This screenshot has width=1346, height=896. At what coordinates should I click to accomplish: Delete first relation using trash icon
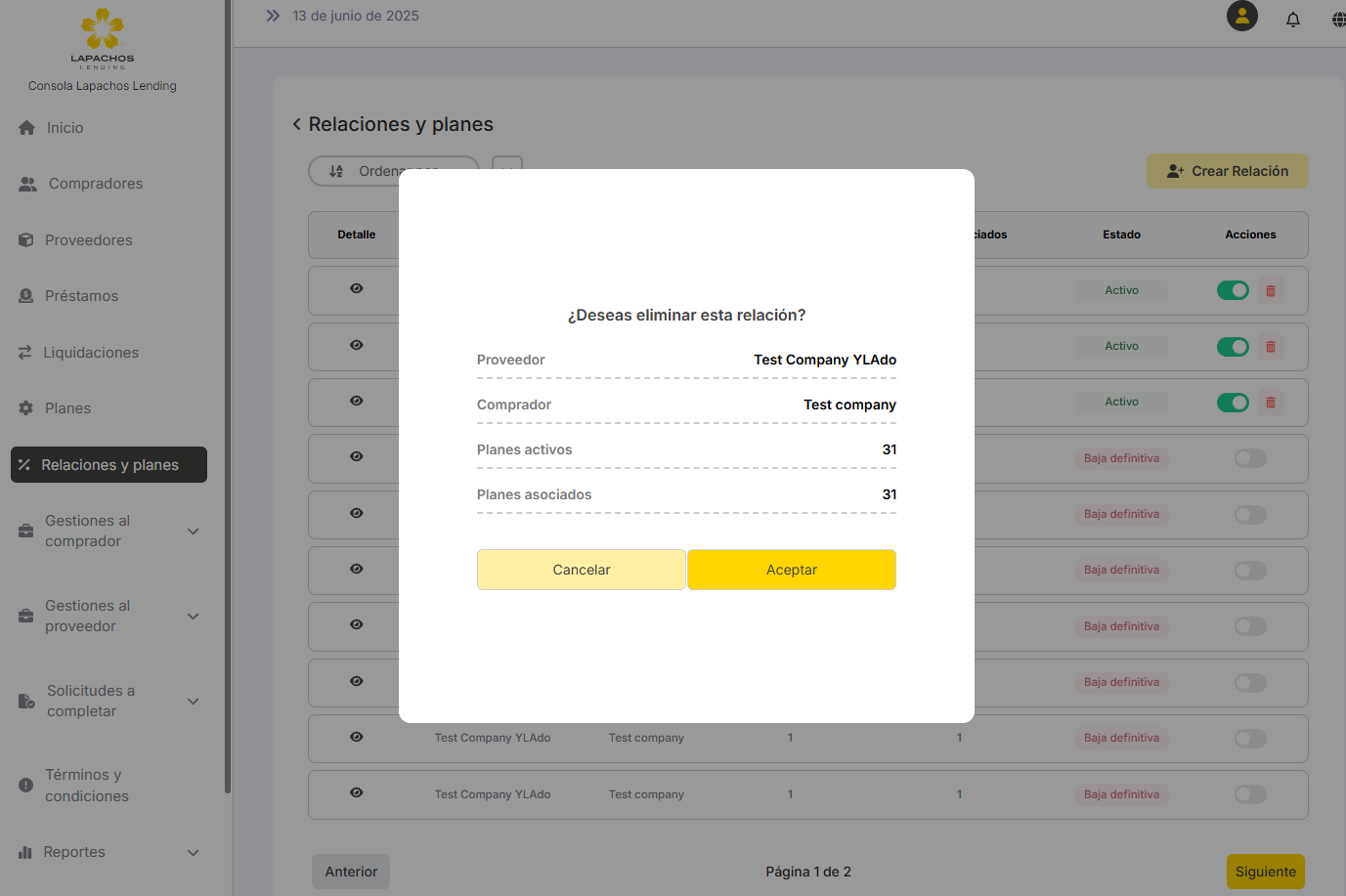[1270, 291]
